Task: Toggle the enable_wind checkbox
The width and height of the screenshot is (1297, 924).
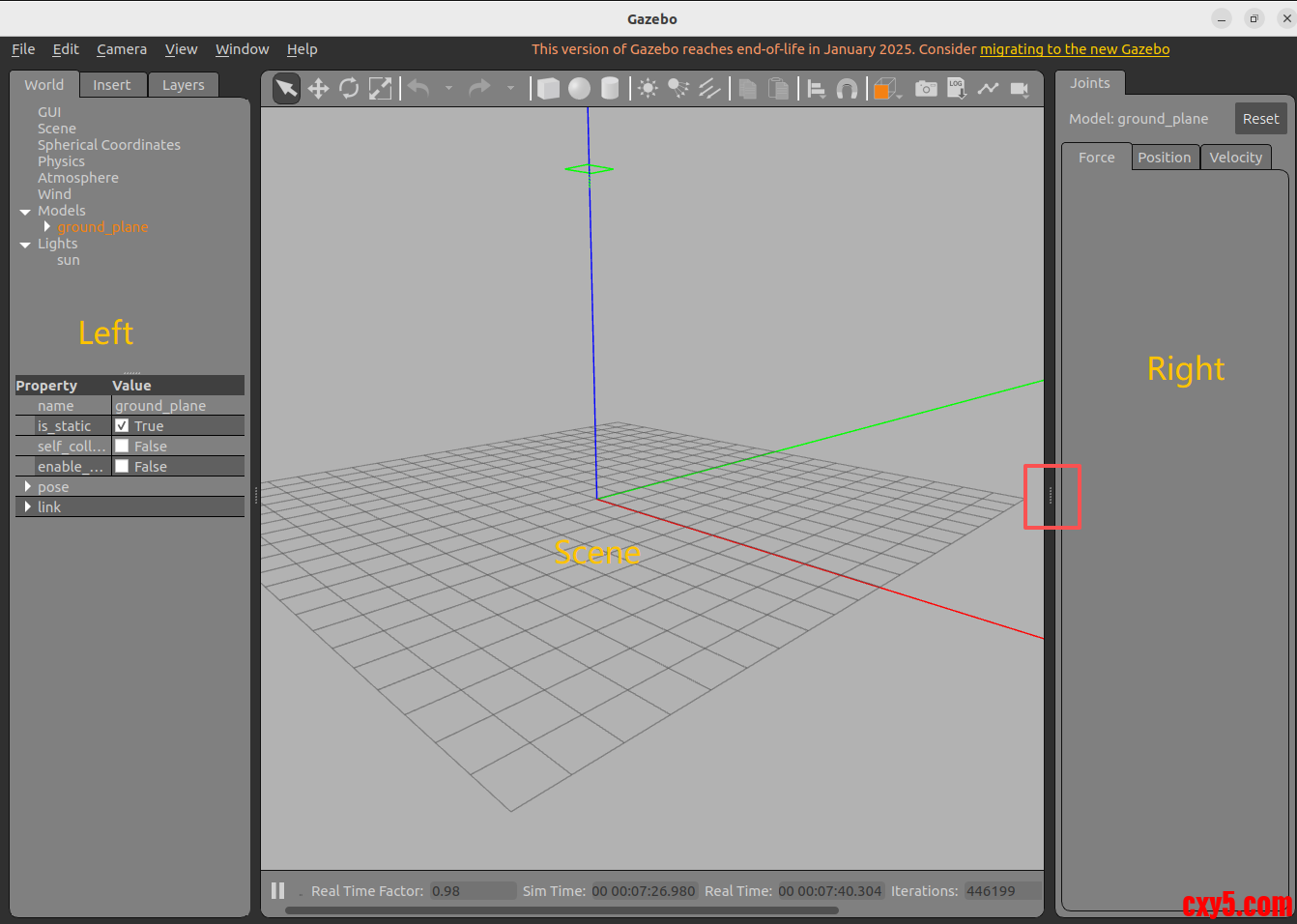Action: click(x=122, y=467)
